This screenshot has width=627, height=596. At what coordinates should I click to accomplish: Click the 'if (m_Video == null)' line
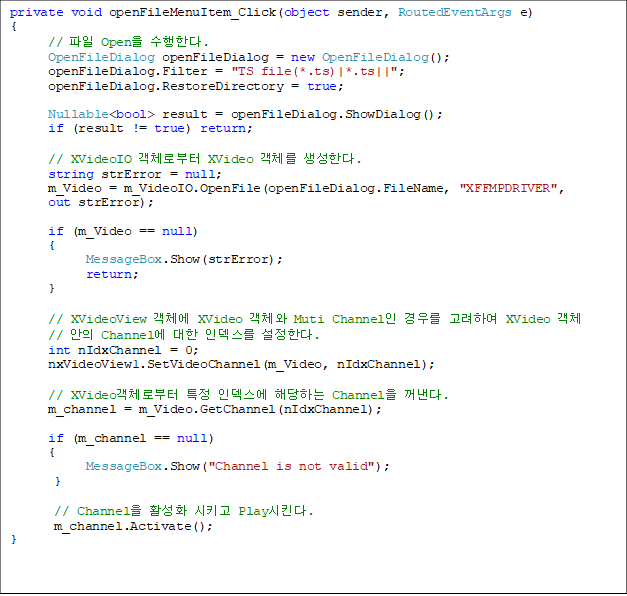pyautogui.click(x=123, y=232)
